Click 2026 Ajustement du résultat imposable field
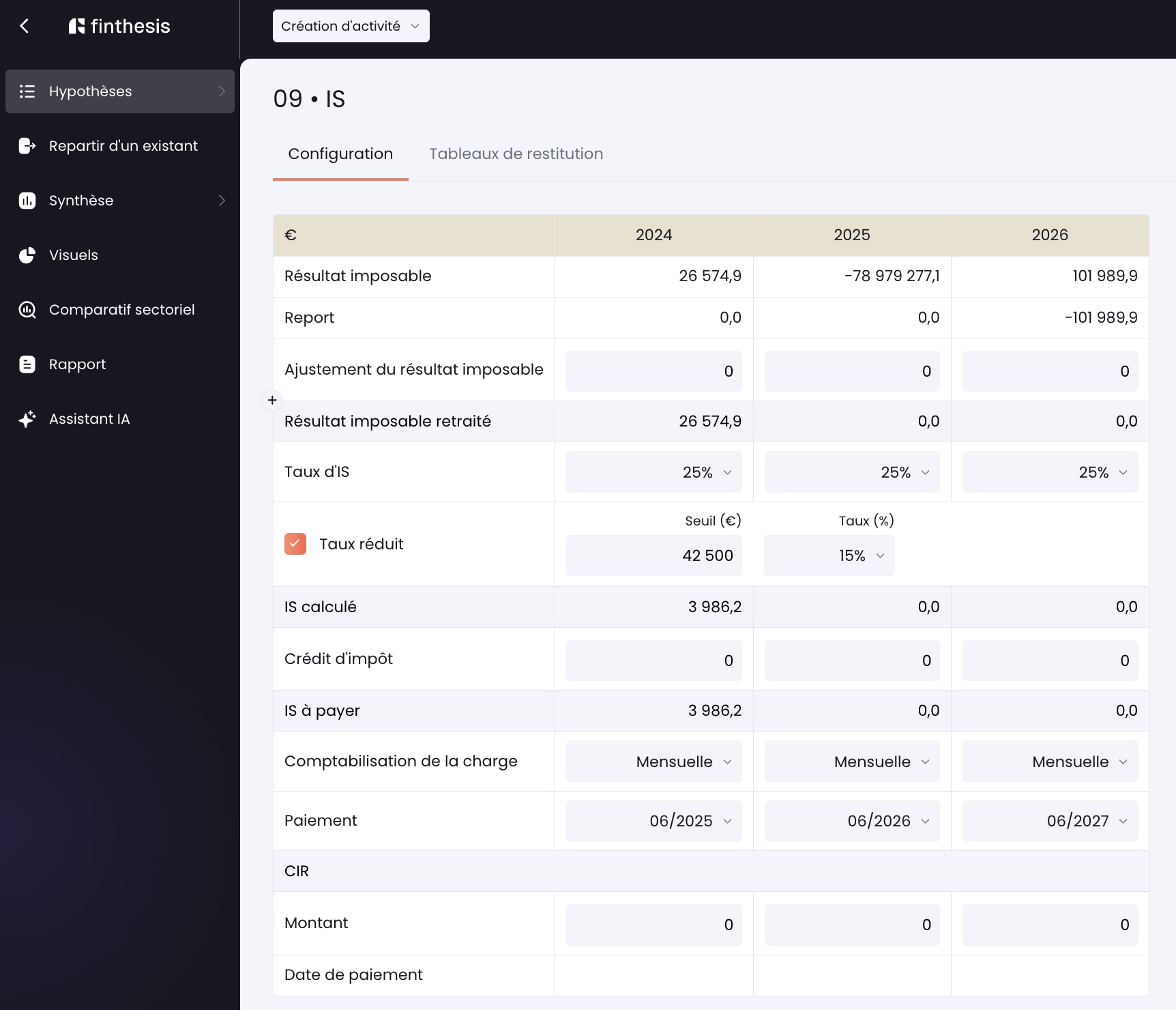The width and height of the screenshot is (1176, 1010). 1050,371
